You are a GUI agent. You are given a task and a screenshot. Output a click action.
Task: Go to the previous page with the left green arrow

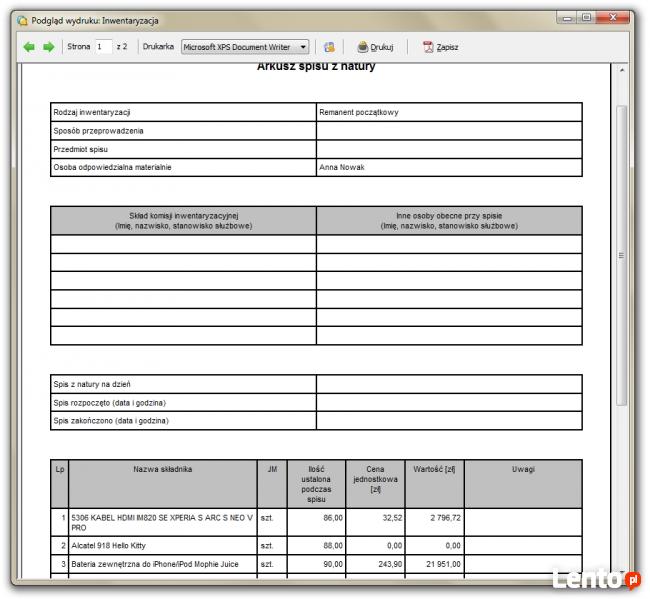point(29,47)
